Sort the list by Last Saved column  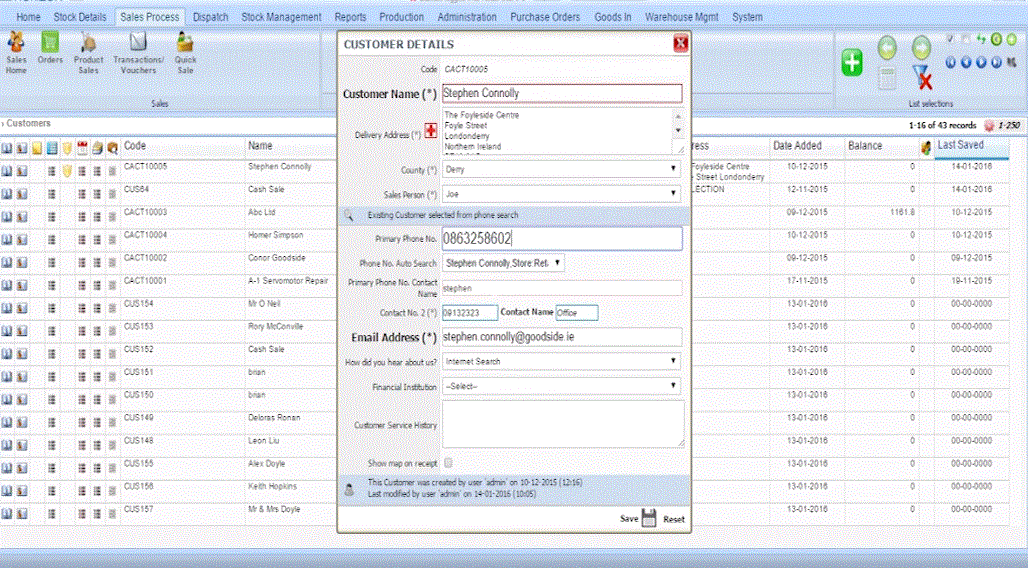(960, 145)
